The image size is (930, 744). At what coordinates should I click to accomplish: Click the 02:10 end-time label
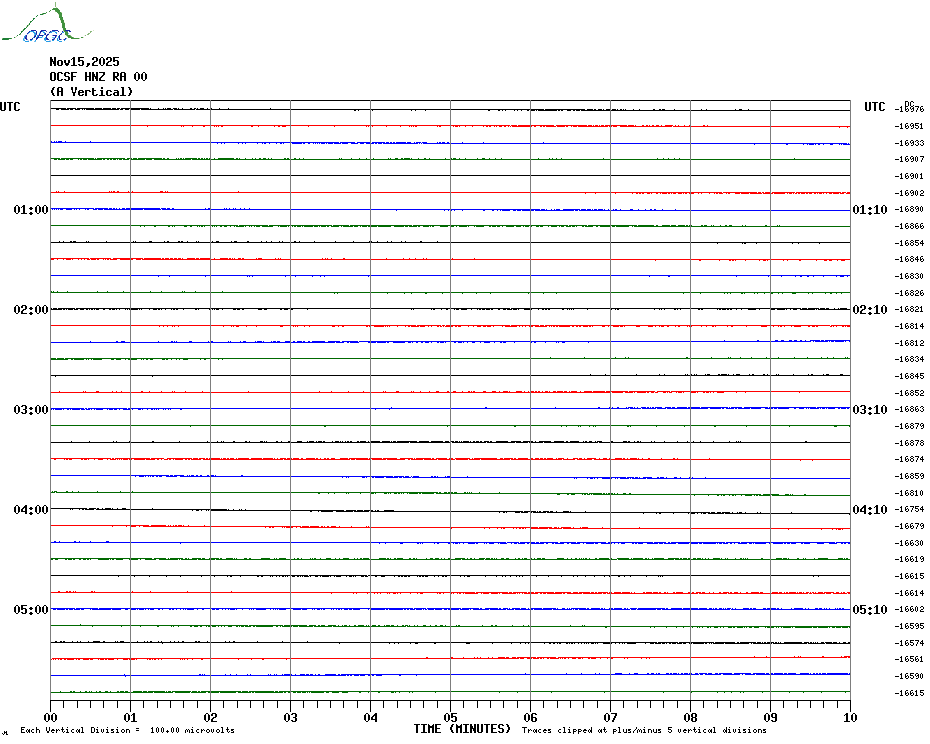pos(870,310)
